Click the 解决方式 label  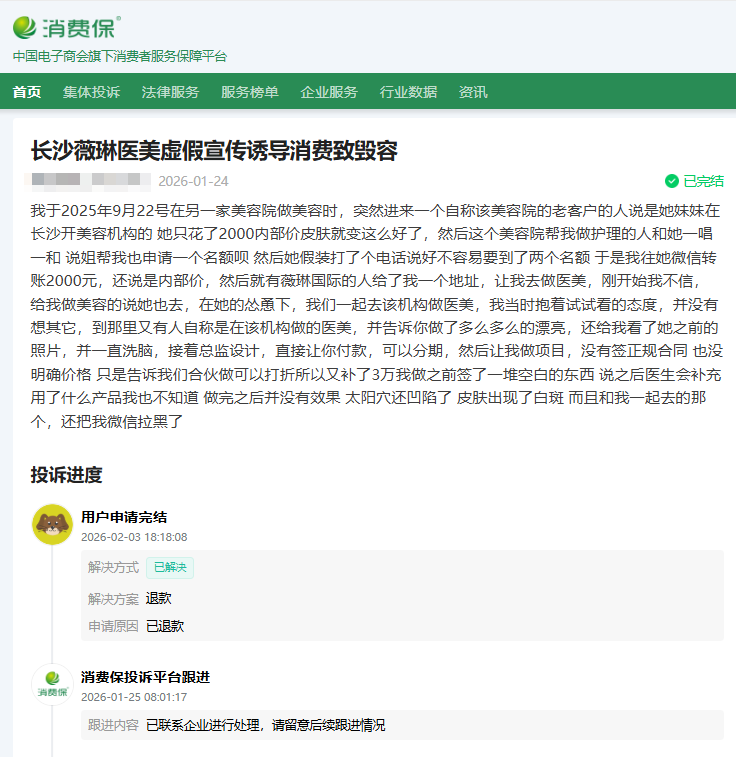pyautogui.click(x=113, y=567)
